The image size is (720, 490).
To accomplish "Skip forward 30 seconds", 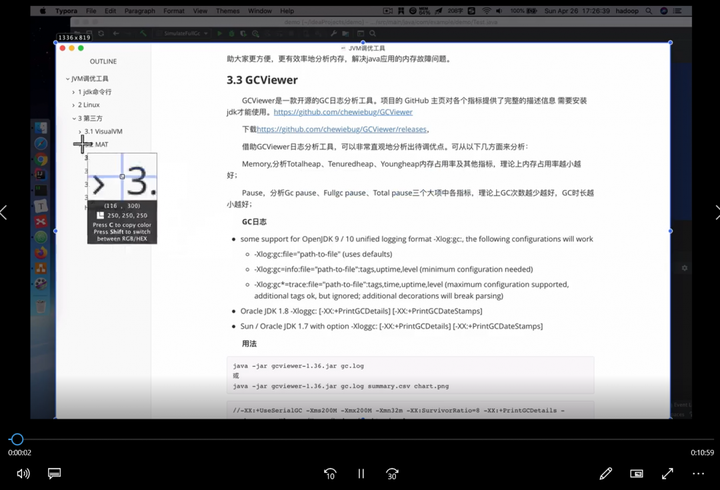I will tap(392, 473).
